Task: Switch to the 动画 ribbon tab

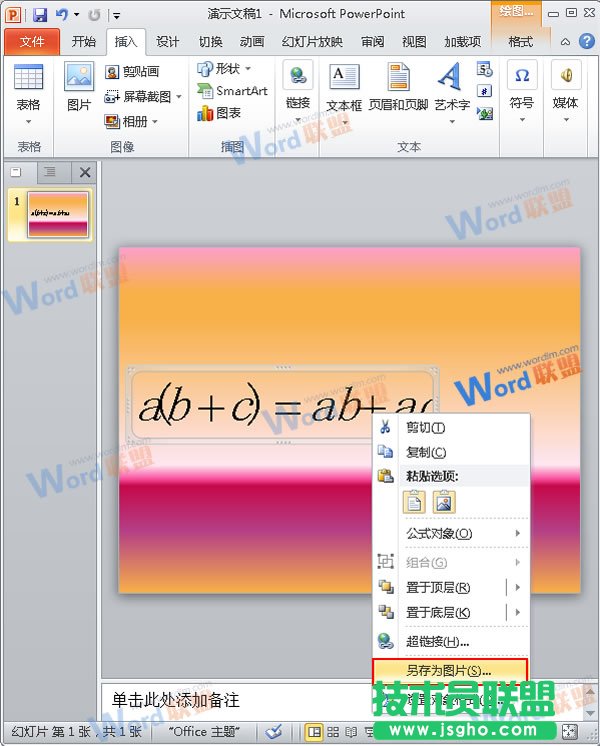Action: (x=252, y=42)
